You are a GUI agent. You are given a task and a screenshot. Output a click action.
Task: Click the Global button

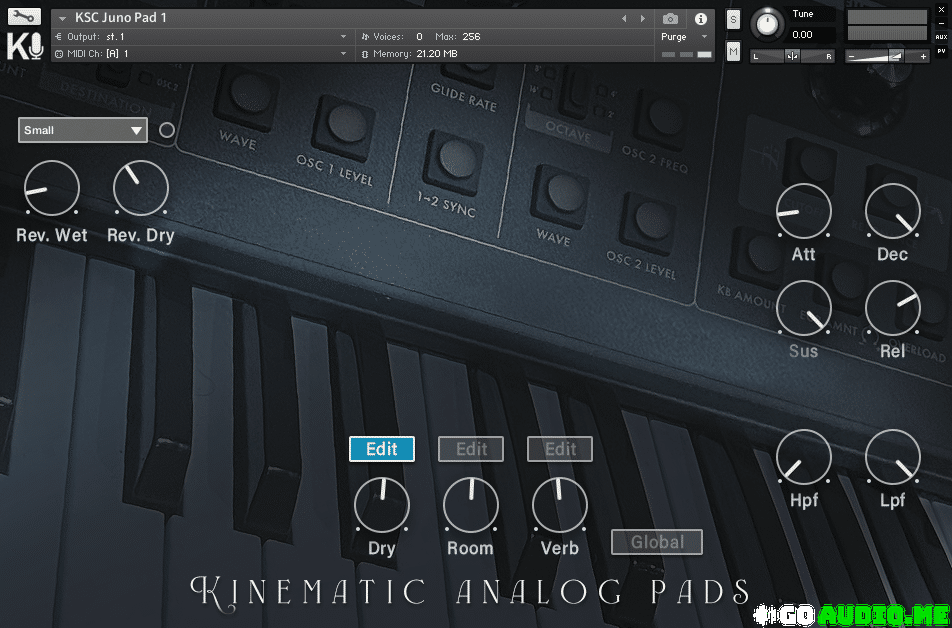coord(657,542)
